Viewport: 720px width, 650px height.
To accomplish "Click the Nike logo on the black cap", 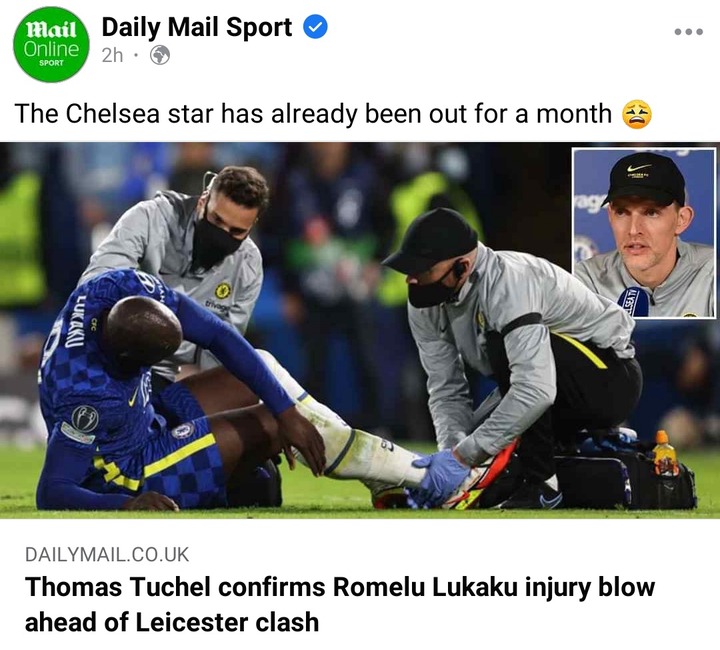I will [x=638, y=168].
